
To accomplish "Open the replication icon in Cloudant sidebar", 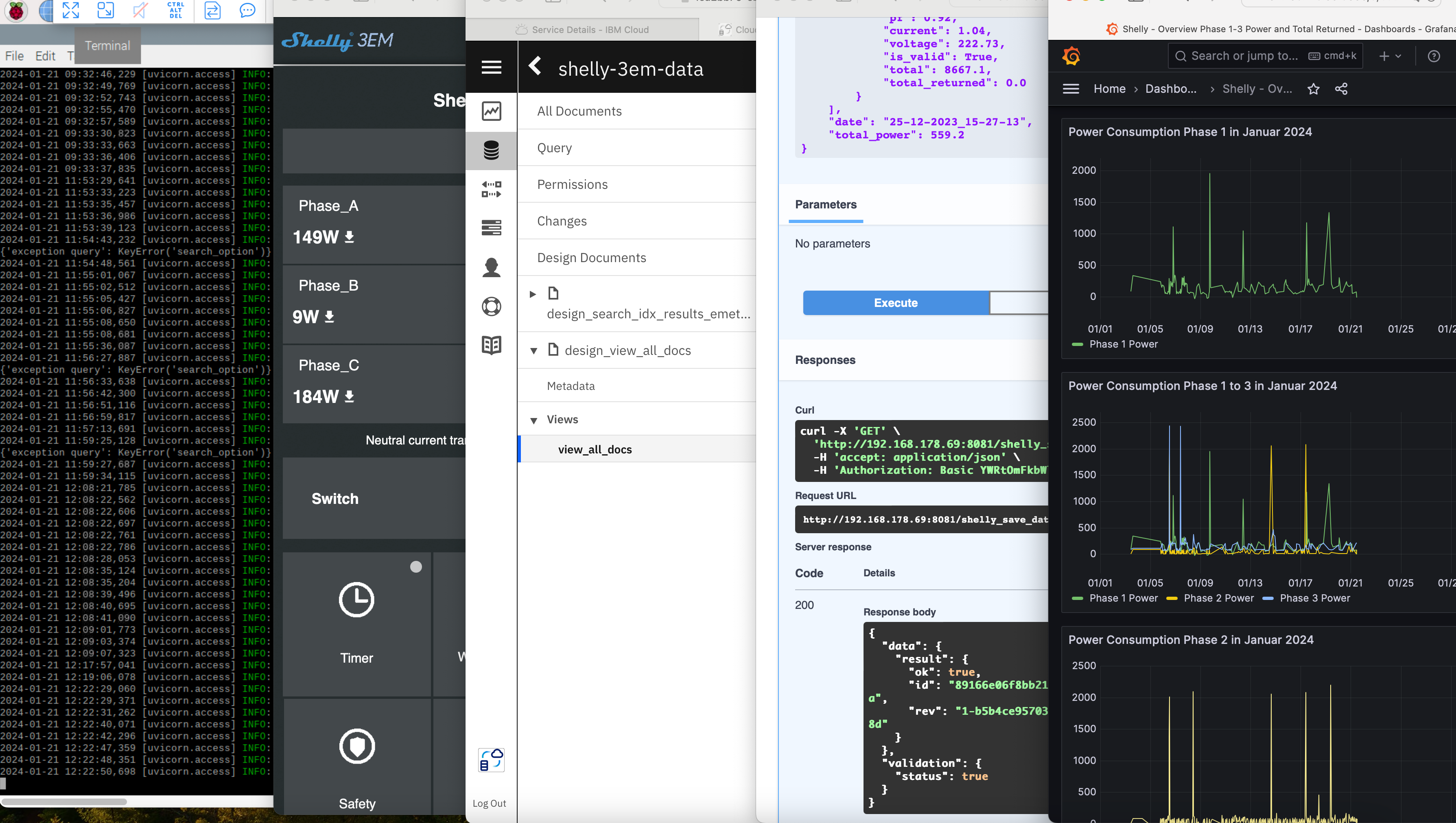I will (491, 189).
